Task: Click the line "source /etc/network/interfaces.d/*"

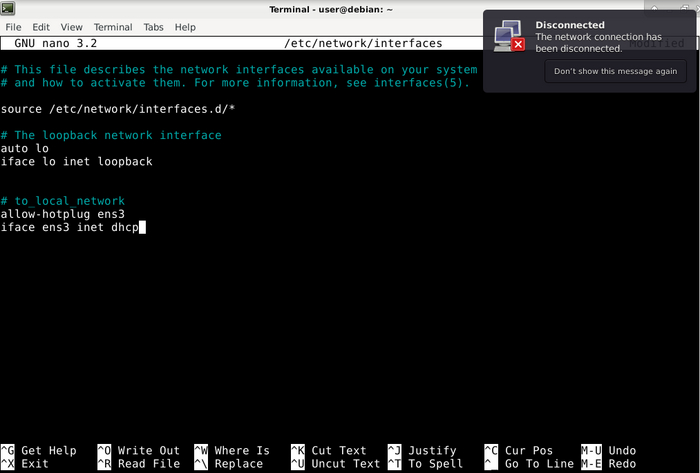Action: point(118,109)
